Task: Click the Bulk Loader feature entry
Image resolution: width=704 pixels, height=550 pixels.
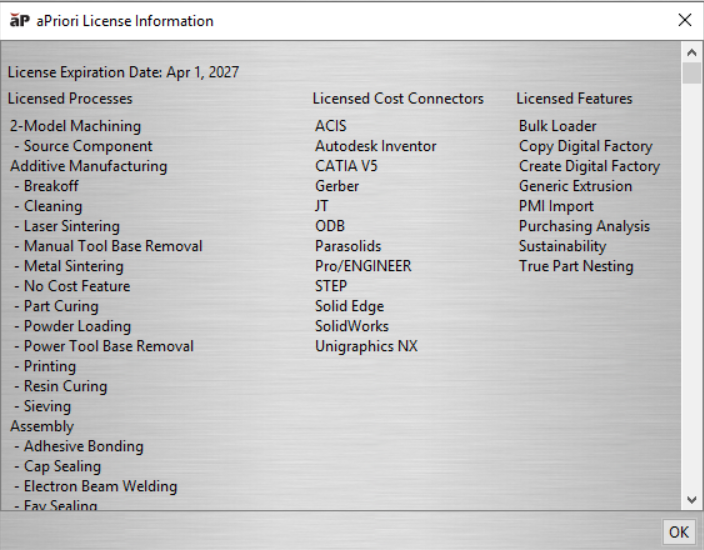Action: click(558, 126)
